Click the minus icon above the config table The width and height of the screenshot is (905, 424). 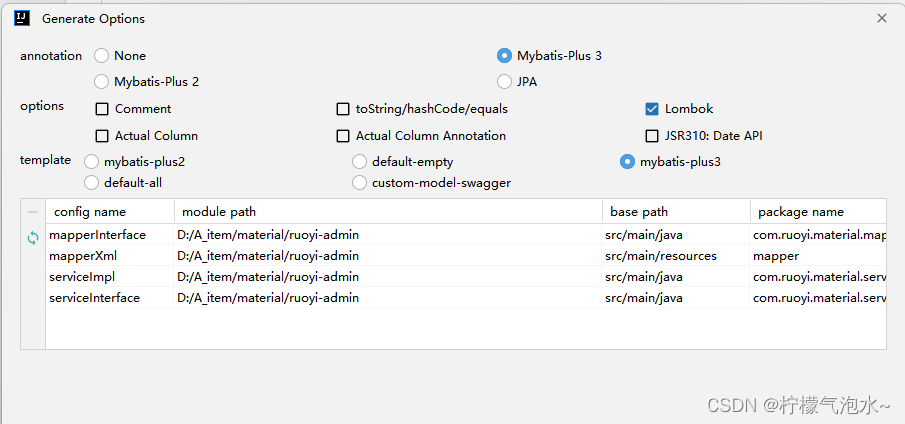[x=33, y=212]
